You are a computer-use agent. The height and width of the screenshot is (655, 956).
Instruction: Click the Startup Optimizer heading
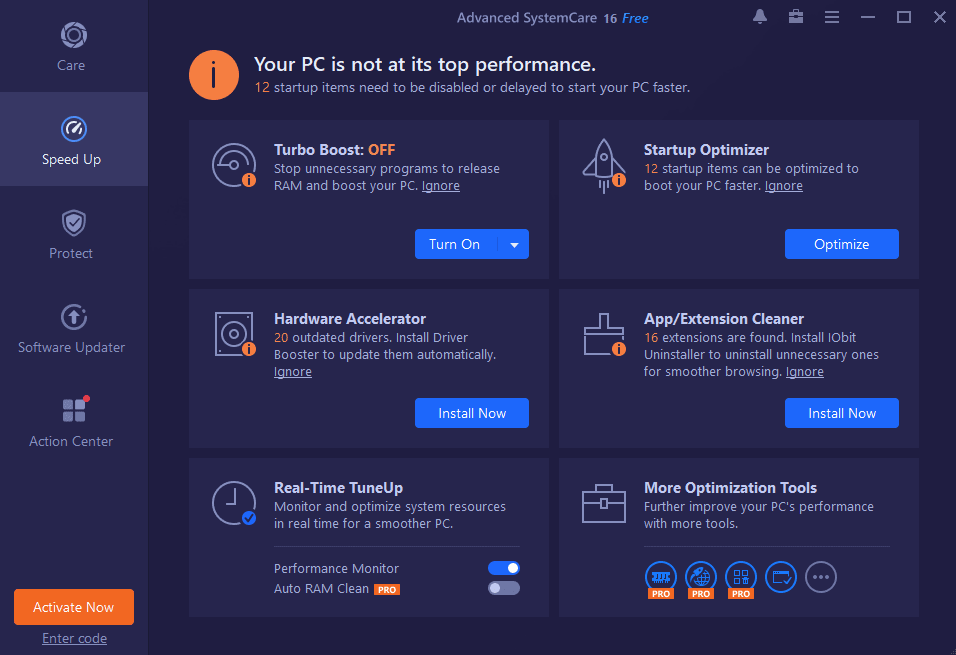point(706,150)
